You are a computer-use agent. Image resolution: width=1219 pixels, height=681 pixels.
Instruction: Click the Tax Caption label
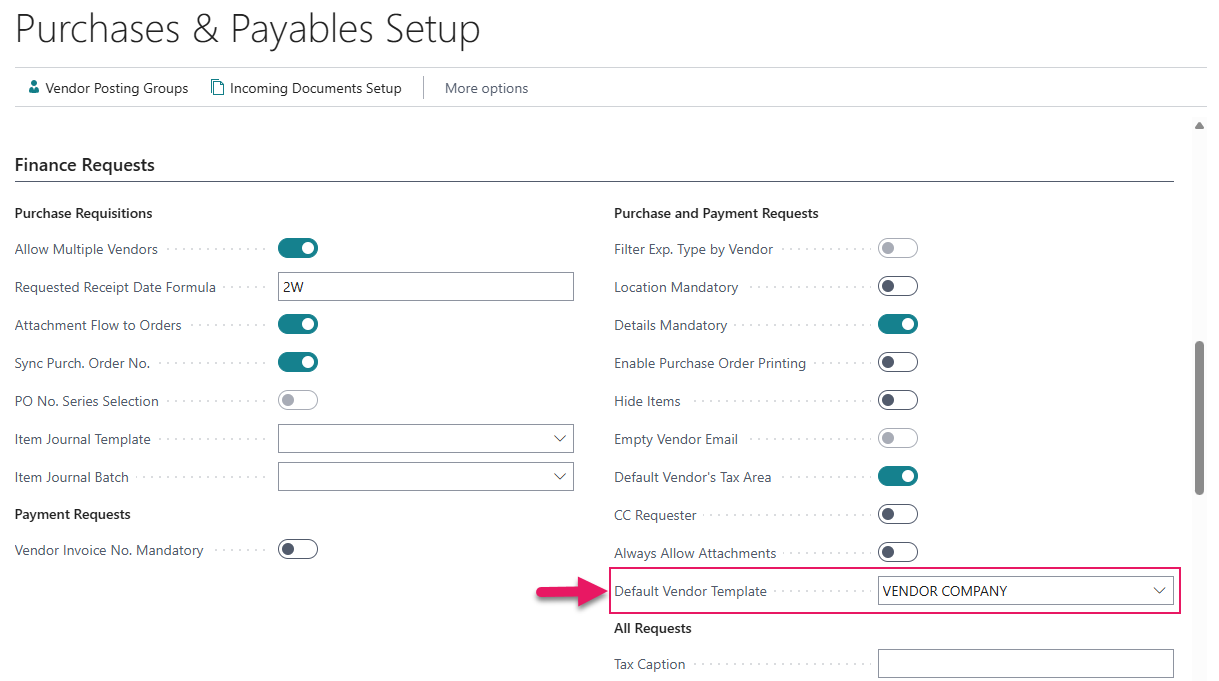650,664
